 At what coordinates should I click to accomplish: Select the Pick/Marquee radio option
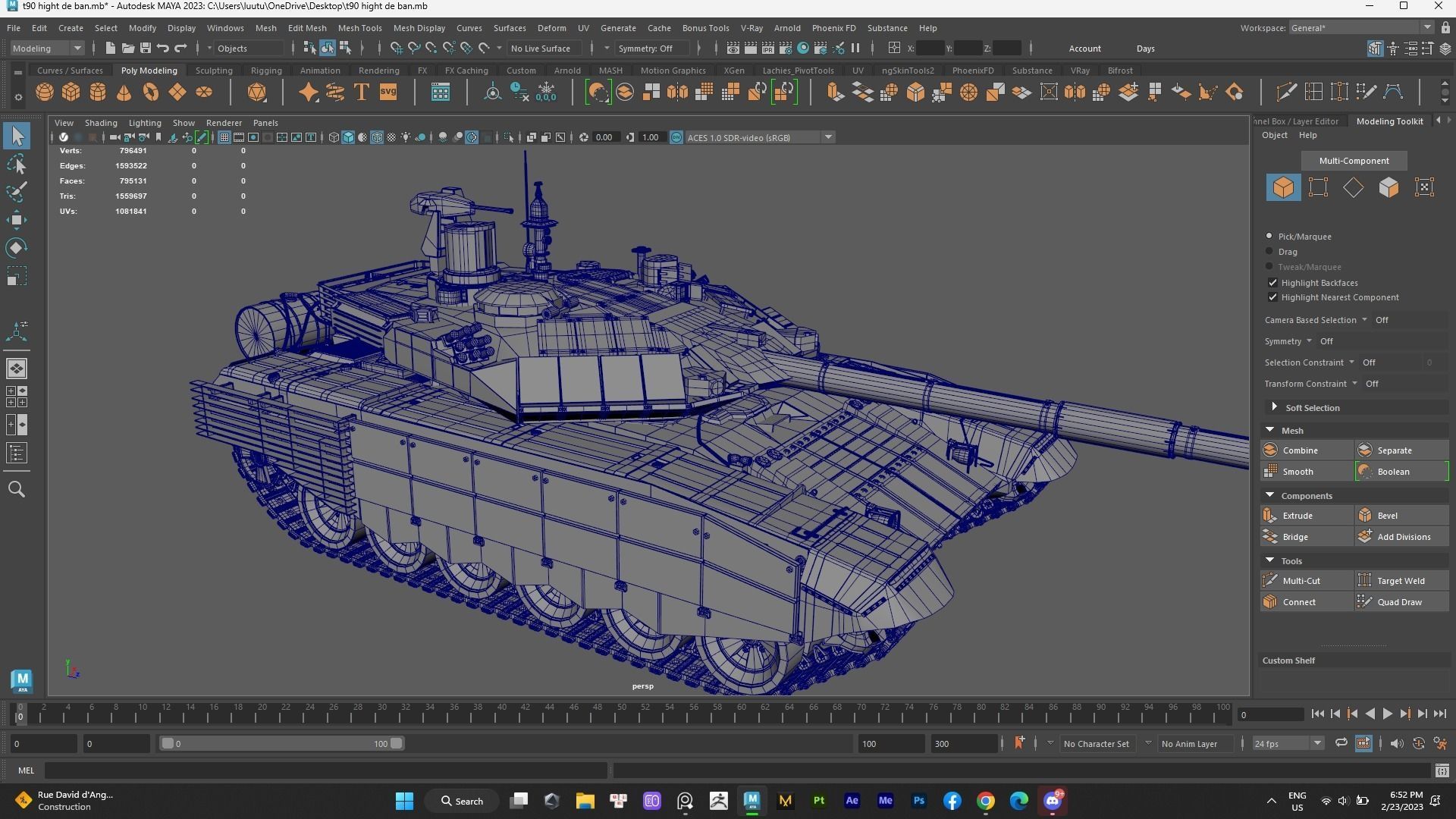point(1269,237)
